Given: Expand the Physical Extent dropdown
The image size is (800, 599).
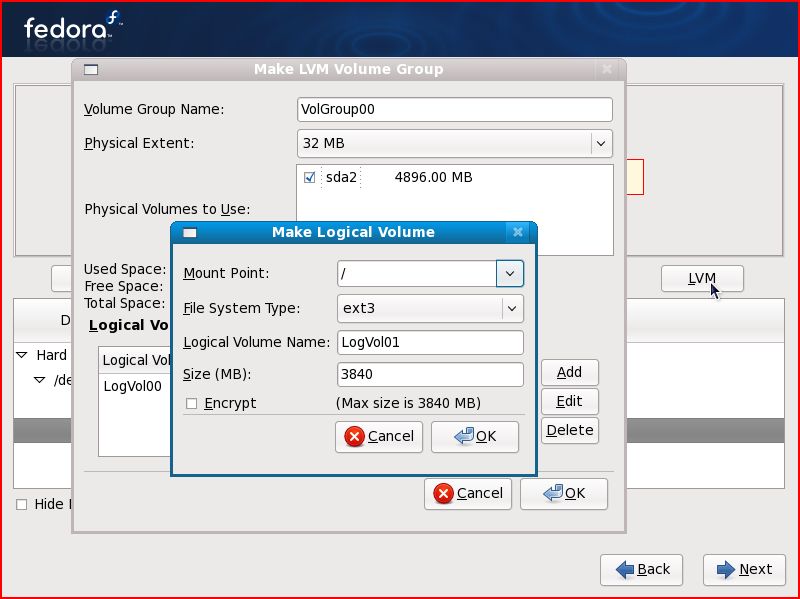Looking at the screenshot, I should point(600,144).
